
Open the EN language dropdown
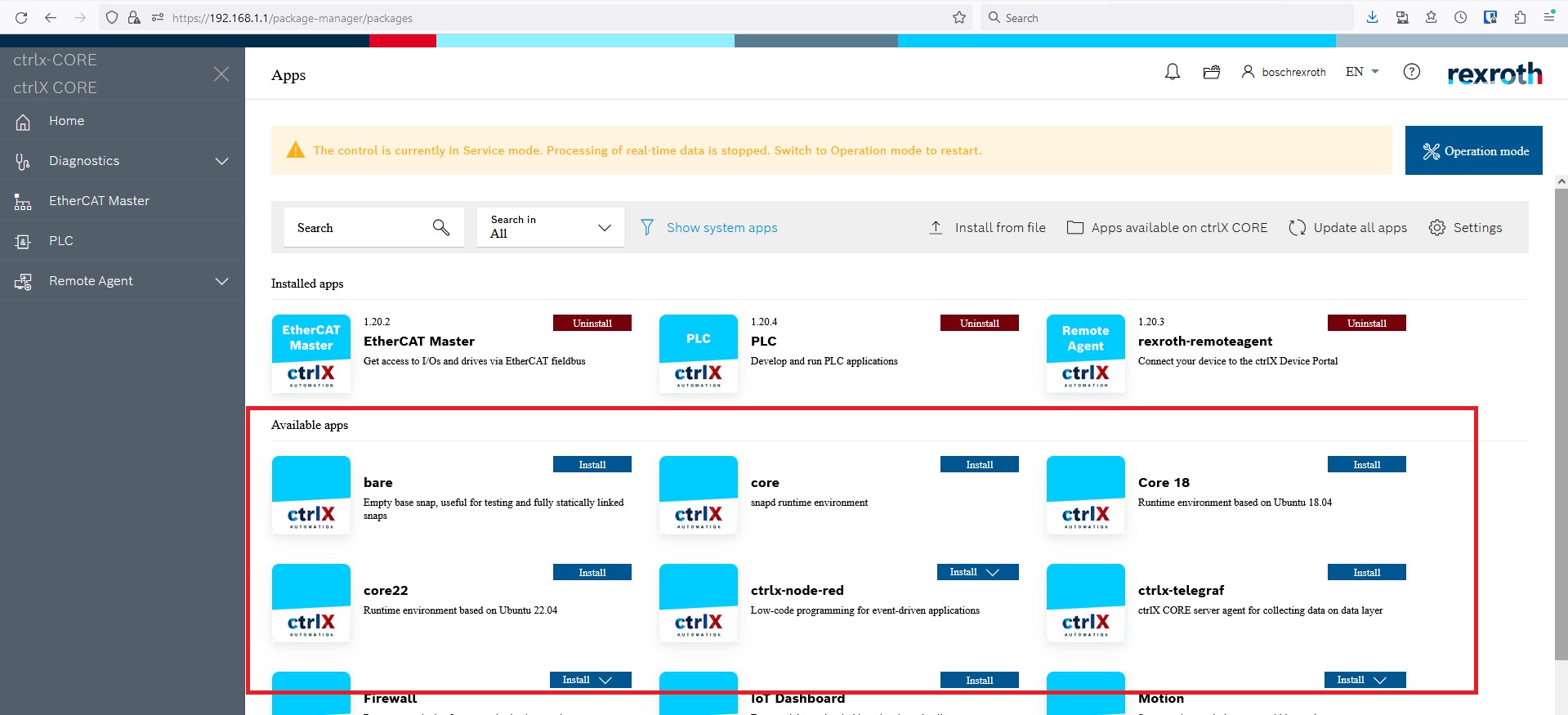pyautogui.click(x=1362, y=72)
